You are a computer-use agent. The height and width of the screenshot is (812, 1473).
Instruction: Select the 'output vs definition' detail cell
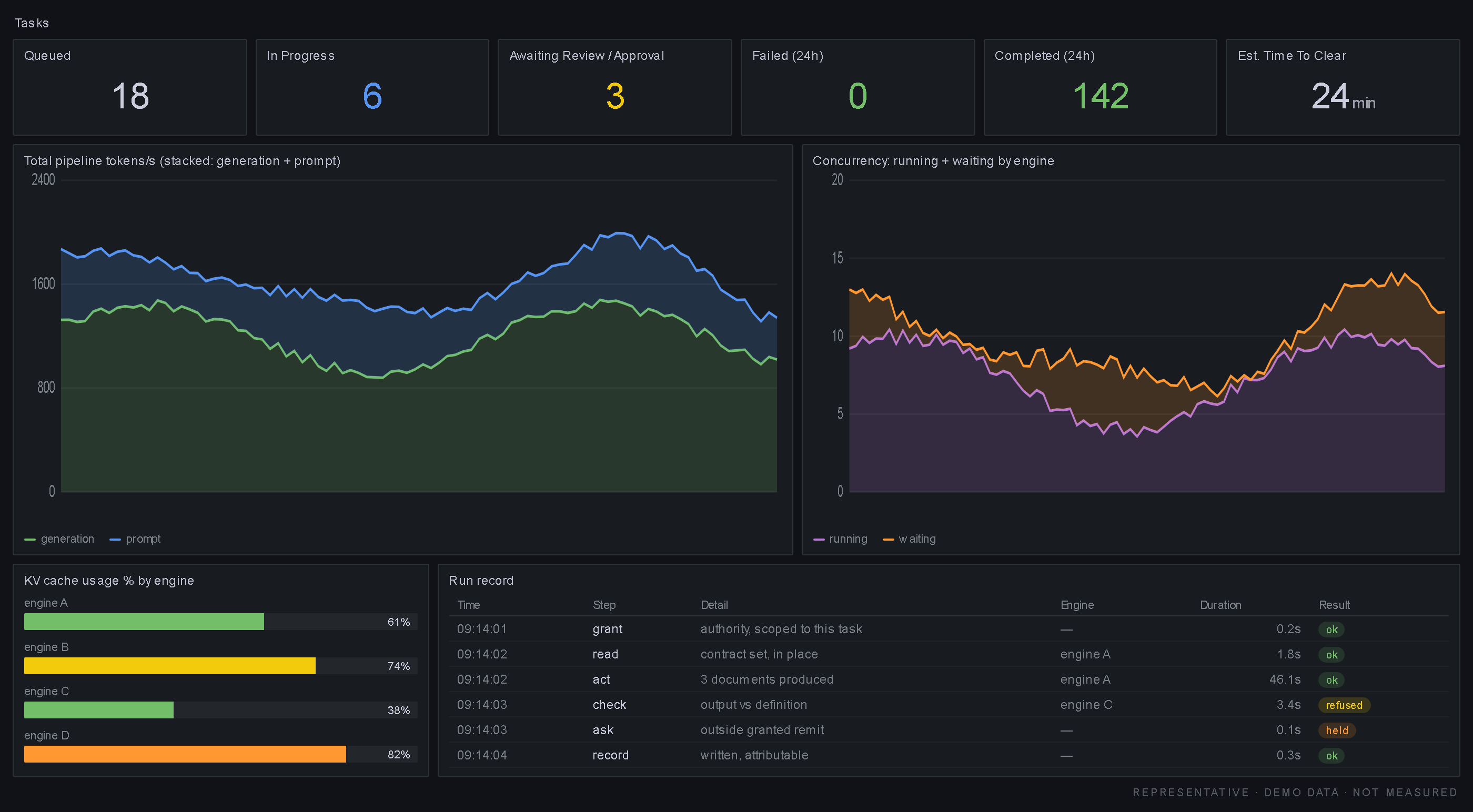754,705
